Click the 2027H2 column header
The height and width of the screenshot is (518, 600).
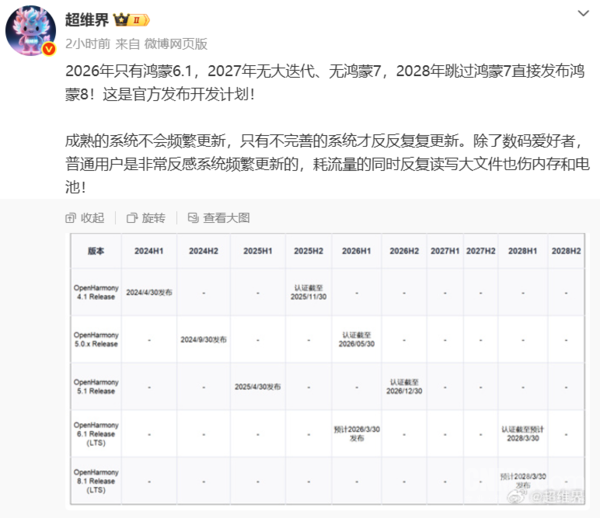(481, 251)
